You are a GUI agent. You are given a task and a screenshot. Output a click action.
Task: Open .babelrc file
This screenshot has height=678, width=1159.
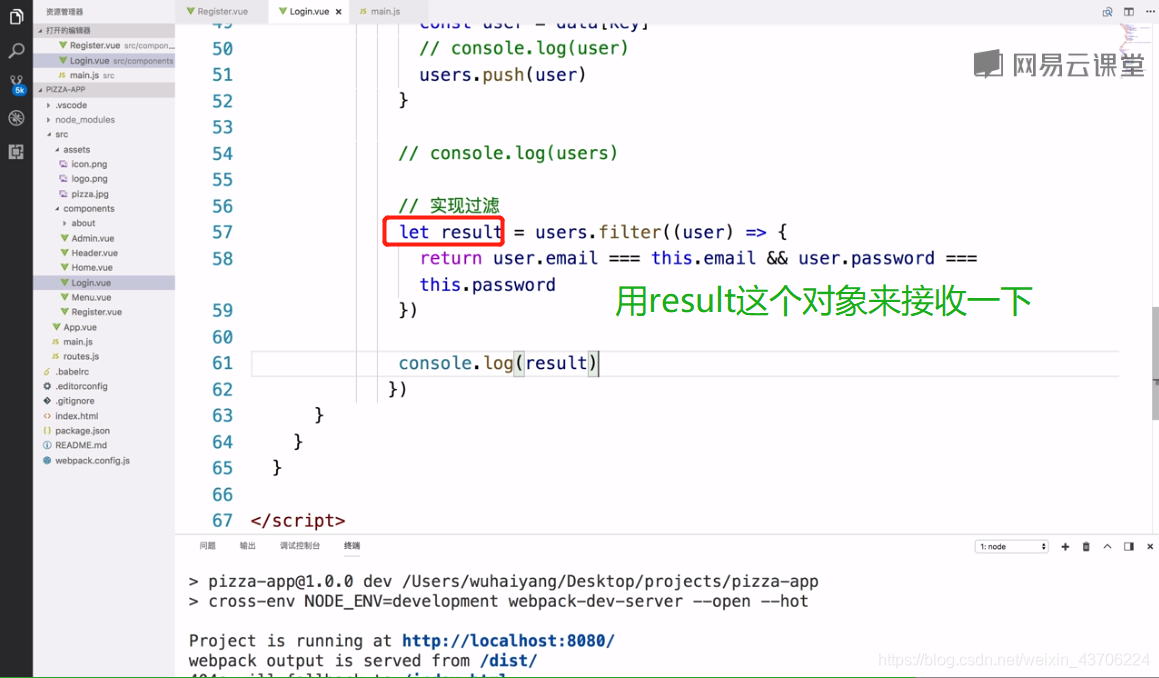103,371
